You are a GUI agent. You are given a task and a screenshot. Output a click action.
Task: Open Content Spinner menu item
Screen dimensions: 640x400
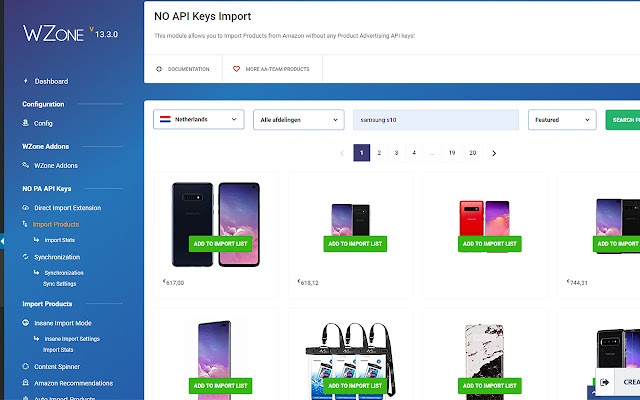click(x=57, y=367)
